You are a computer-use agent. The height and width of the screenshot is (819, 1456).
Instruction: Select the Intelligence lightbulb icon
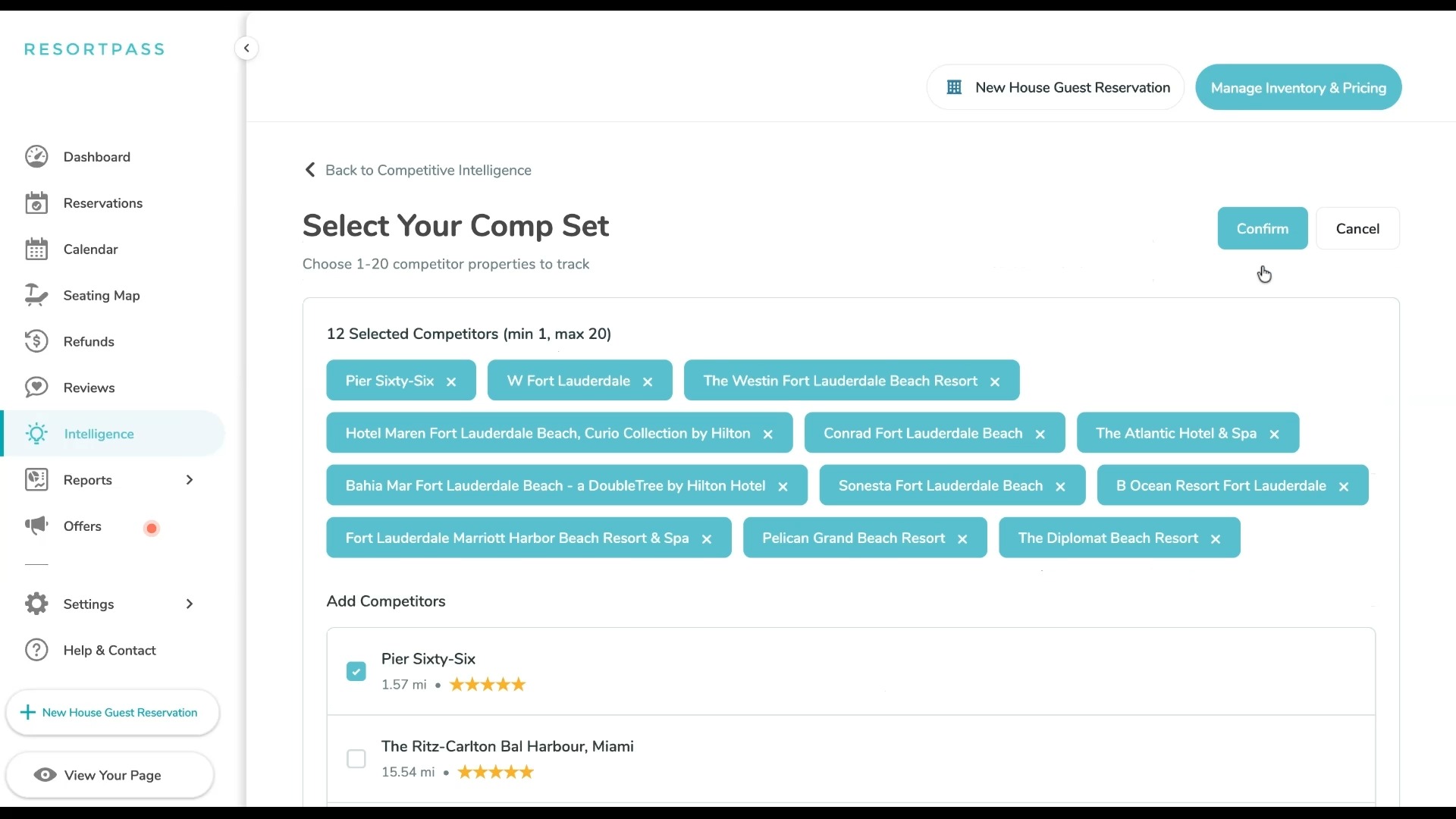tap(36, 433)
